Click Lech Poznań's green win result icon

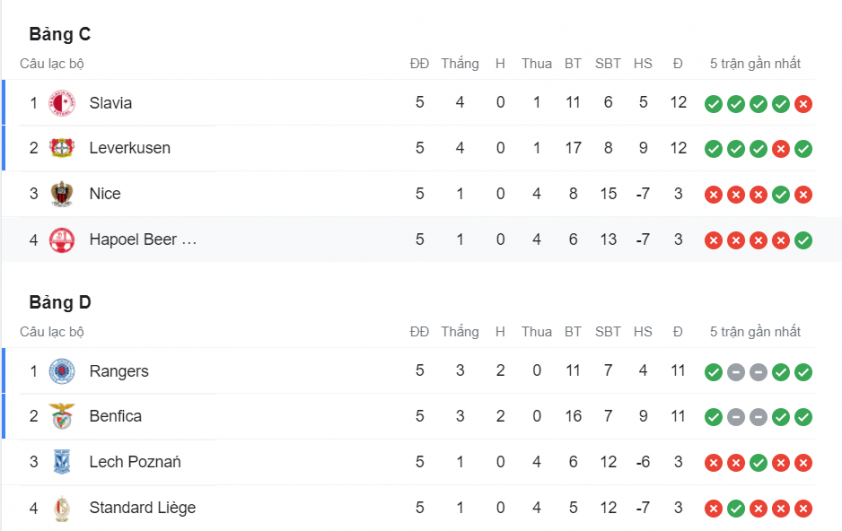(x=758, y=463)
